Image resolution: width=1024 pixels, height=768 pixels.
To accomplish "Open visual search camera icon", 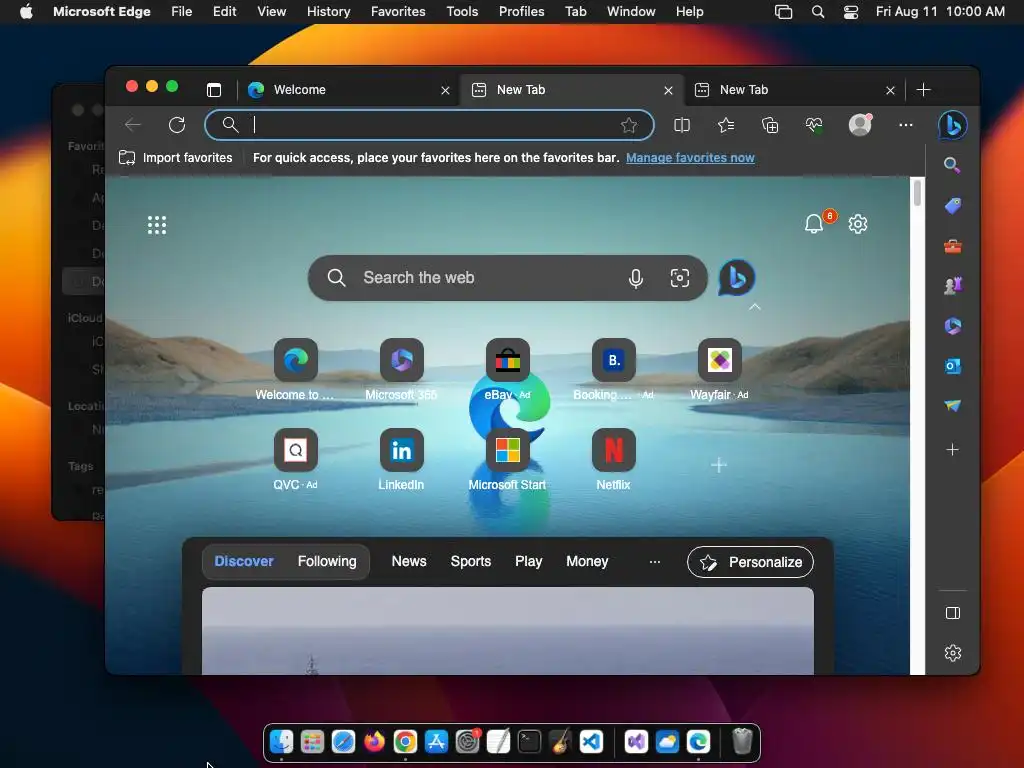I will click(679, 278).
